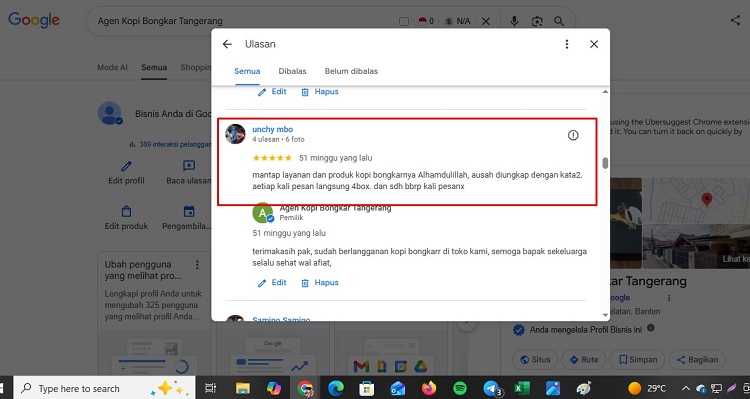Viewport: 750px width, 399px height.
Task: Click the Situs button
Action: click(535, 360)
